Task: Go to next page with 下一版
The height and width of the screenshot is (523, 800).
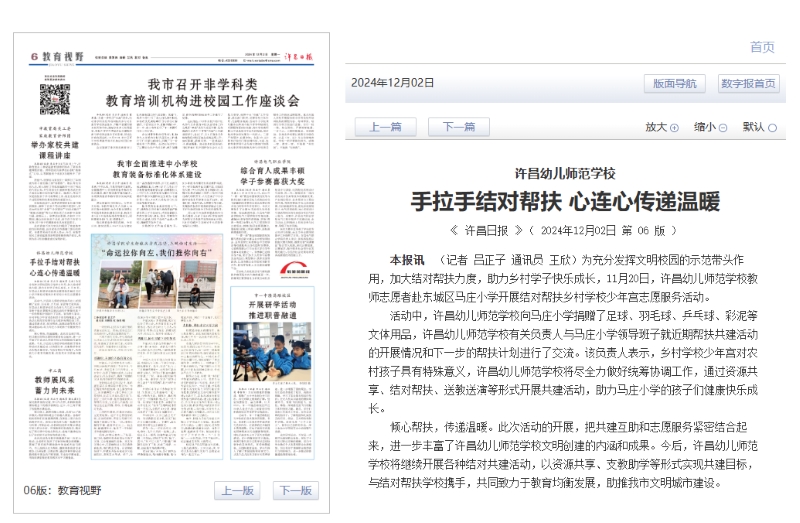Action: tap(295, 490)
